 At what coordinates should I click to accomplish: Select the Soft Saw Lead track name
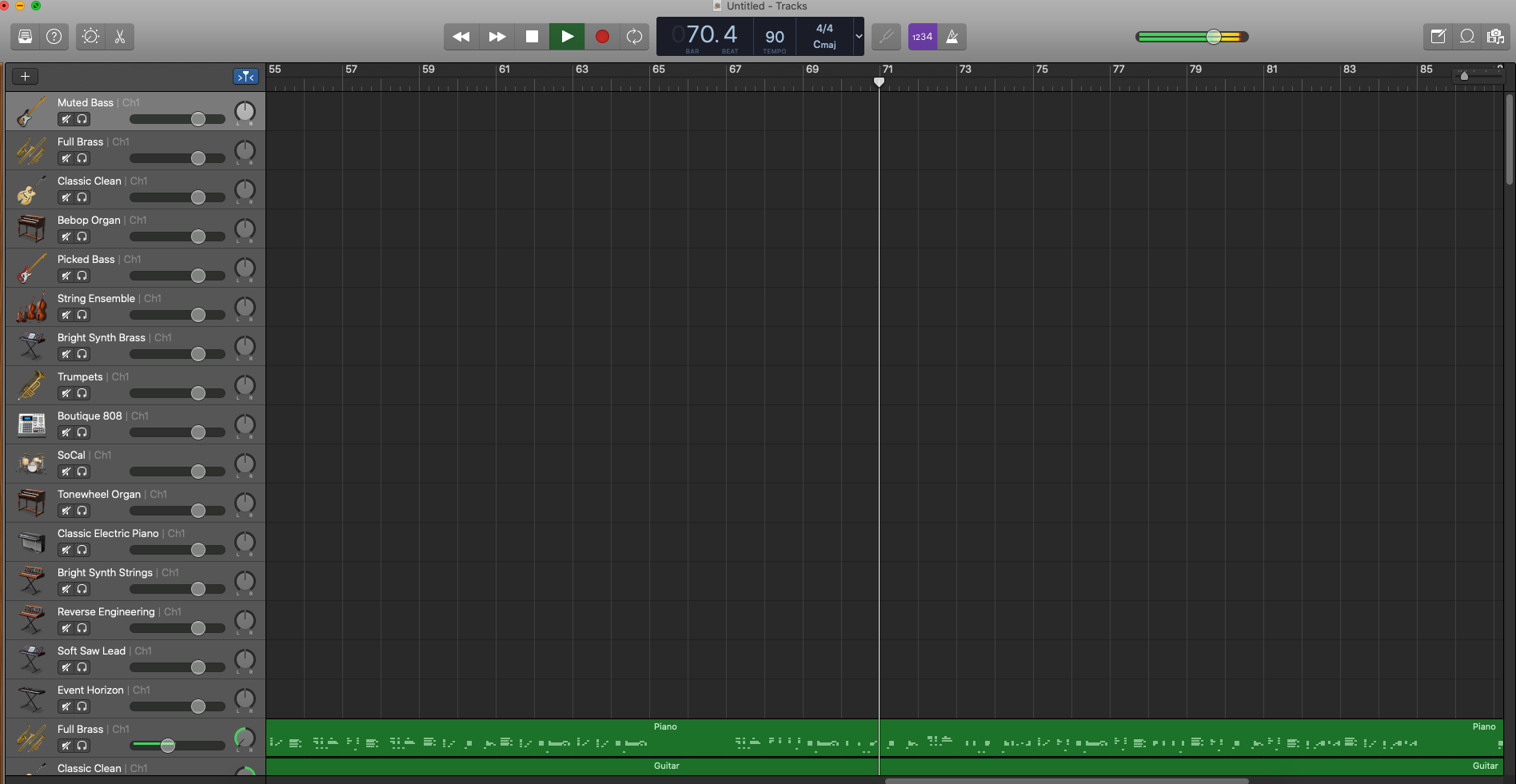[x=91, y=651]
